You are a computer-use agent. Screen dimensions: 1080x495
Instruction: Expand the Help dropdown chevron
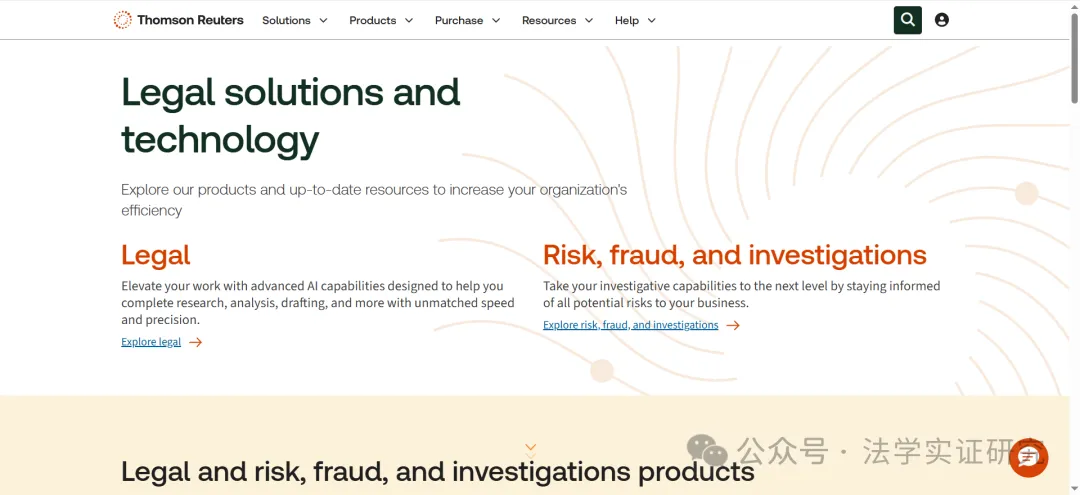pyautogui.click(x=652, y=21)
